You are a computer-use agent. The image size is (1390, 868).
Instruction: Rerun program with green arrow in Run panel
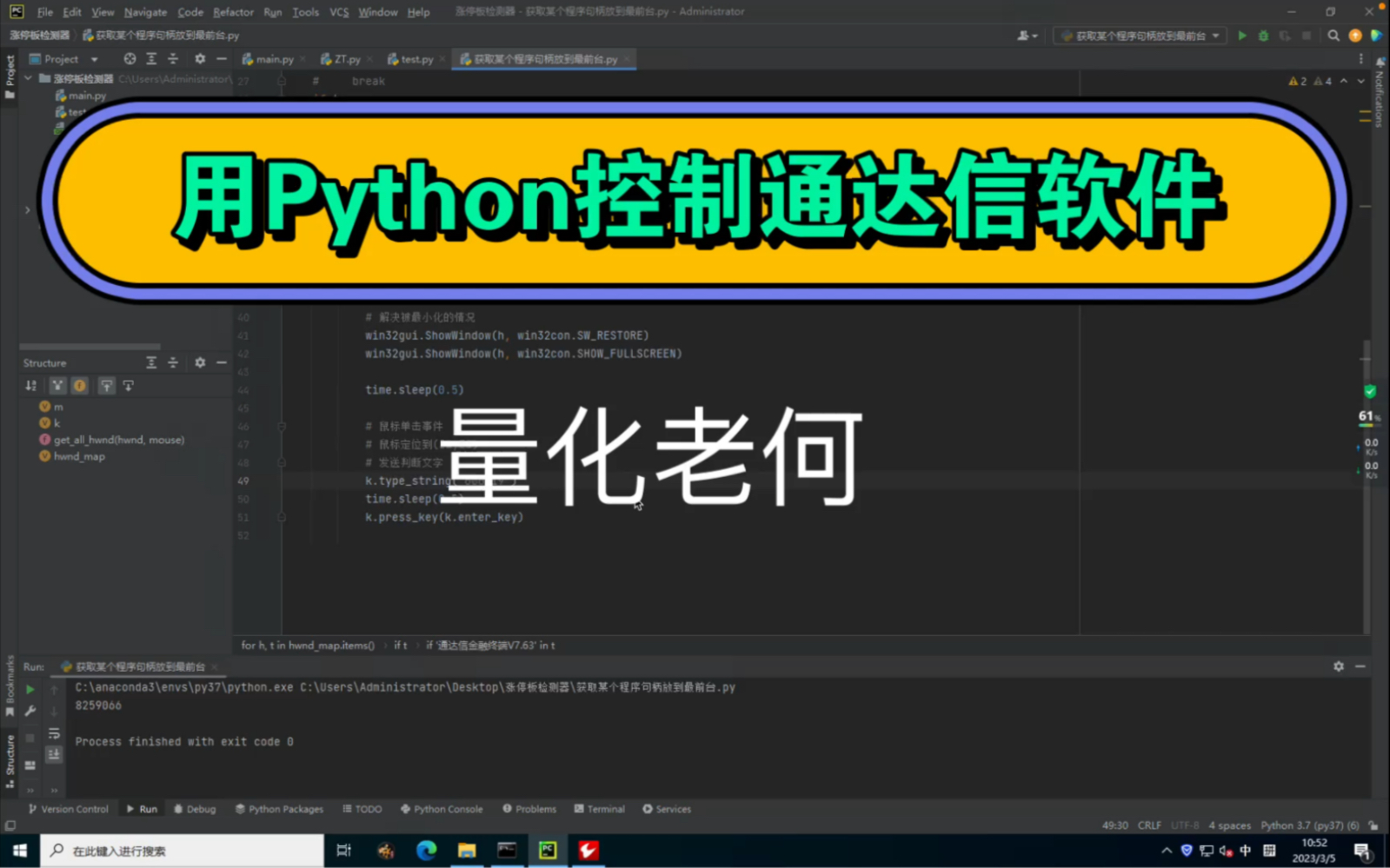30,689
